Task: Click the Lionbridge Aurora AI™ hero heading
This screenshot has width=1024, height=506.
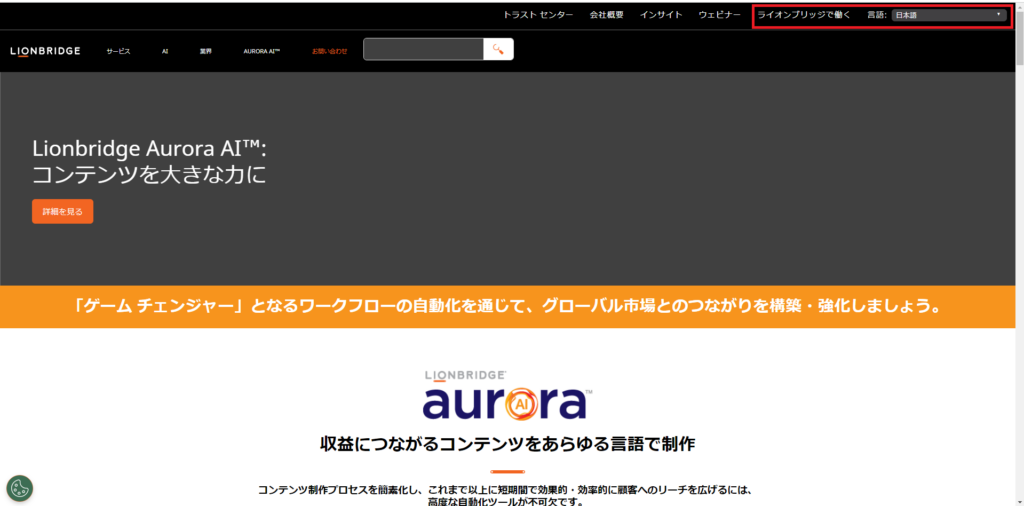Action: tap(150, 162)
